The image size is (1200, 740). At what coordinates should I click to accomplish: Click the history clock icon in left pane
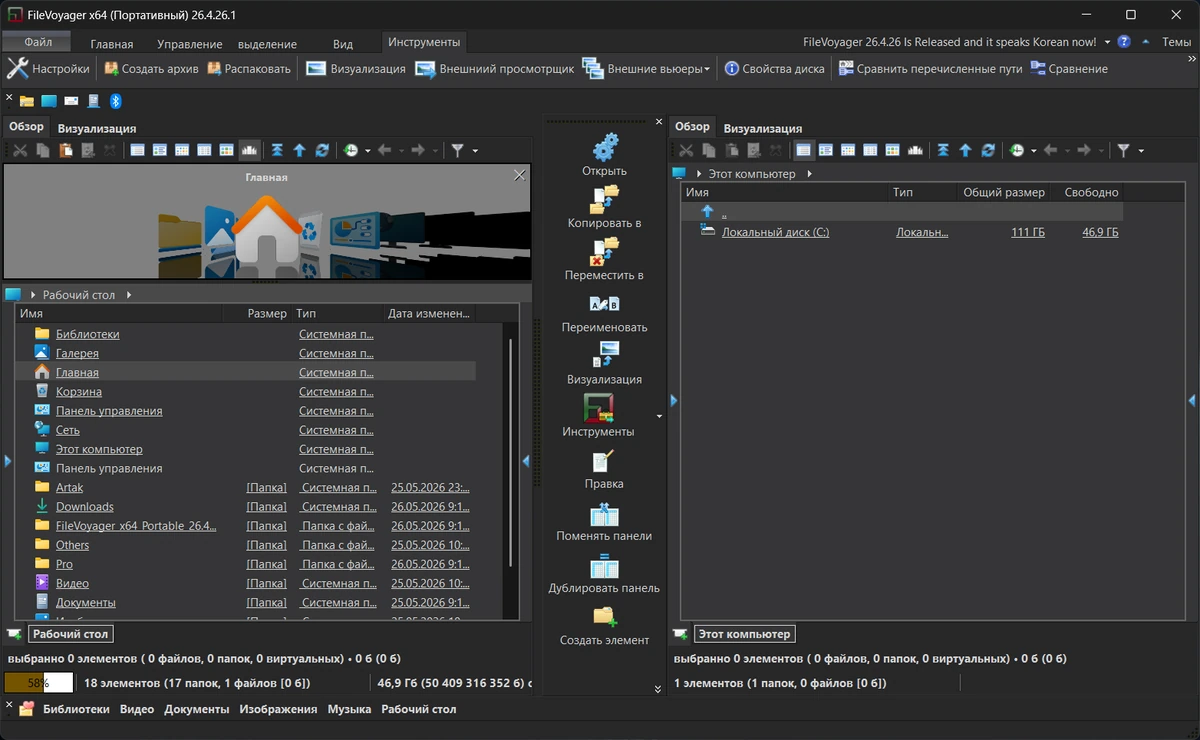click(x=351, y=150)
